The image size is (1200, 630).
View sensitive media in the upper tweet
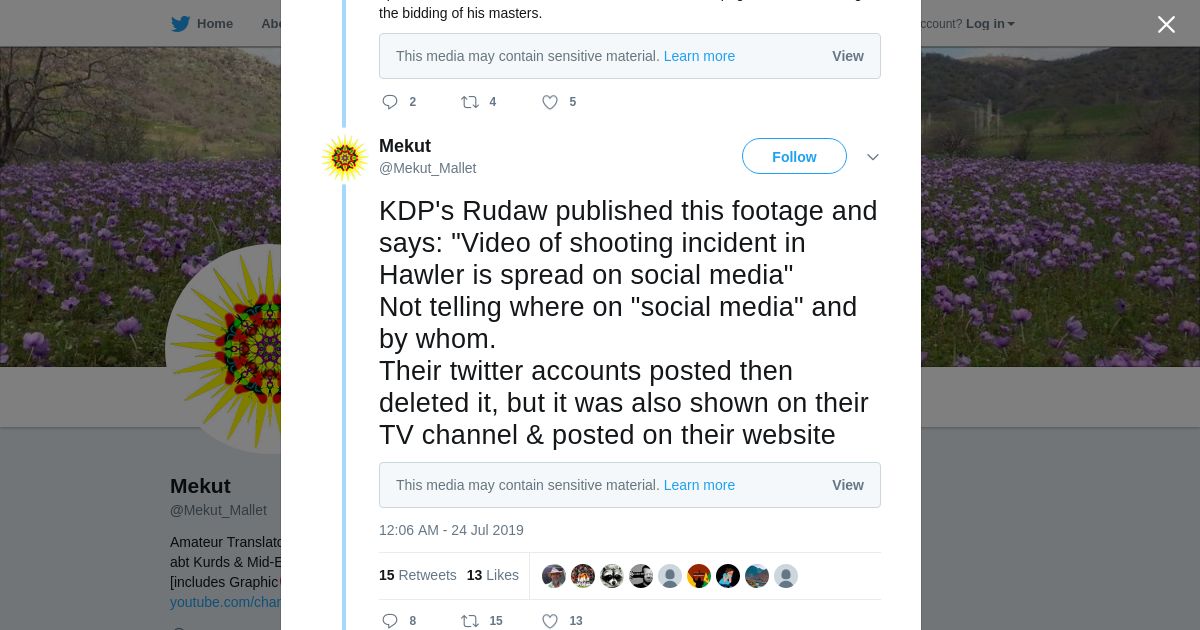847,56
